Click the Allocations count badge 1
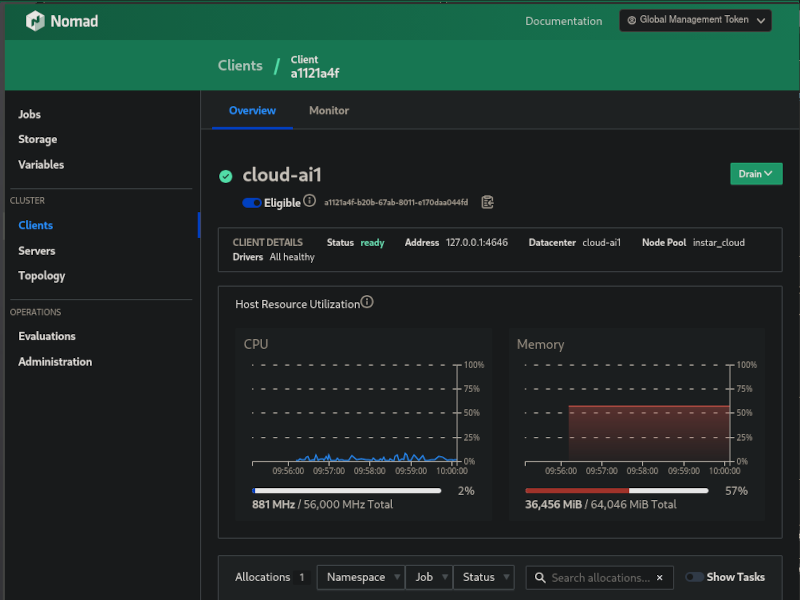Screen dimensions: 800x600 coord(302,577)
